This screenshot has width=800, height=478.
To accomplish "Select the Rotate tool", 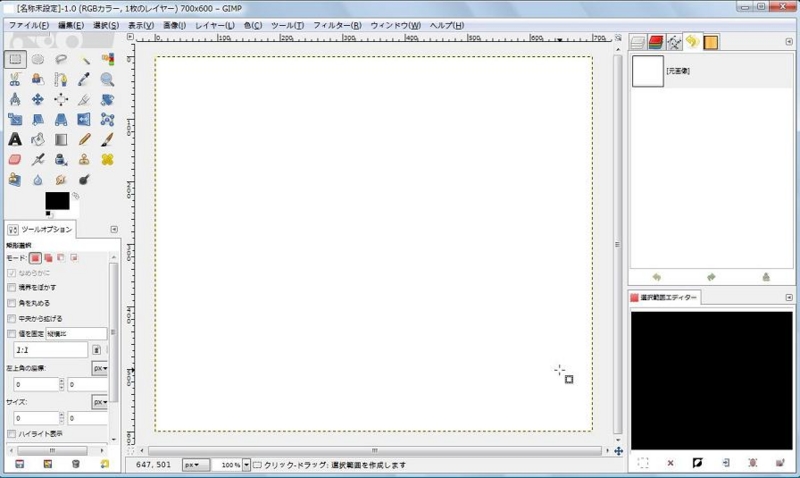I will click(107, 99).
